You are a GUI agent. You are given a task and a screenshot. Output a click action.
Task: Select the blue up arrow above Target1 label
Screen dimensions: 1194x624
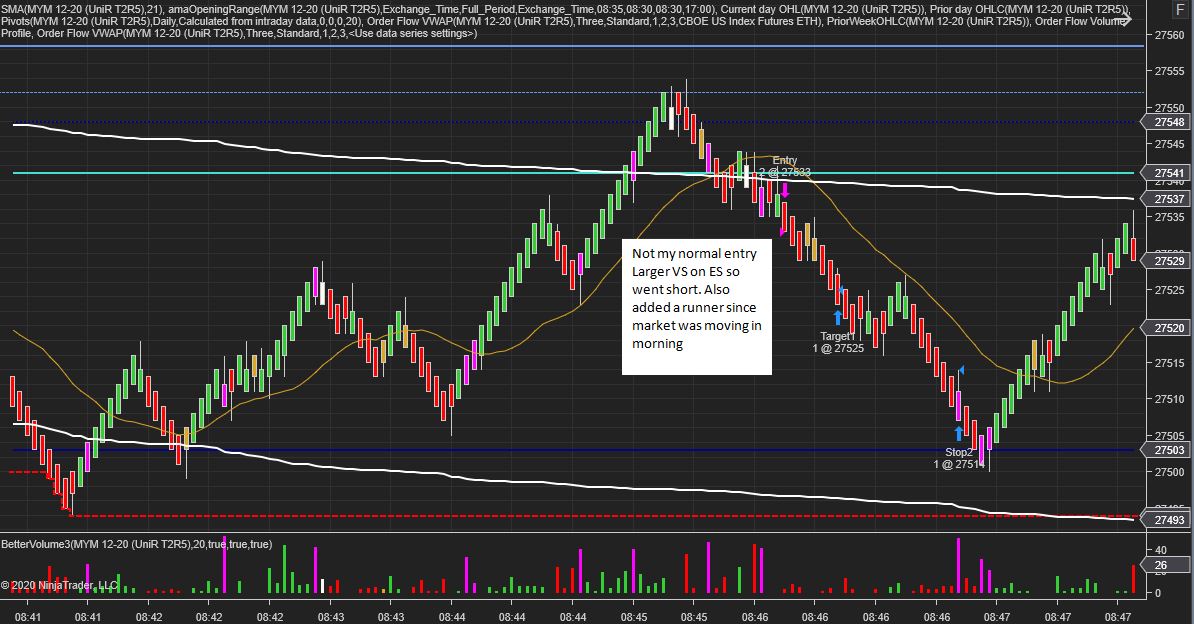pyautogui.click(x=838, y=318)
